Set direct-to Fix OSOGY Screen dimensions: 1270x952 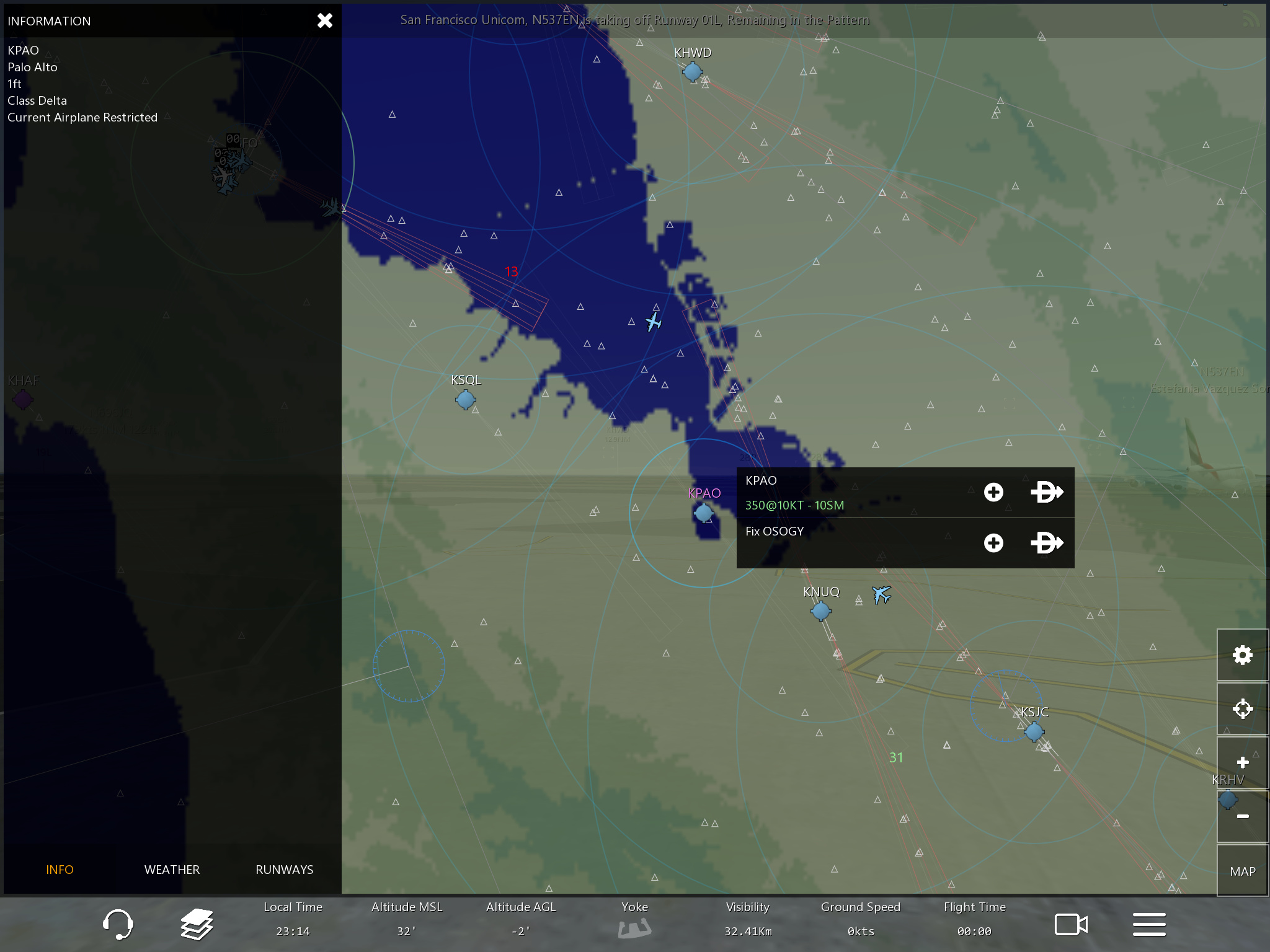[x=1047, y=543]
